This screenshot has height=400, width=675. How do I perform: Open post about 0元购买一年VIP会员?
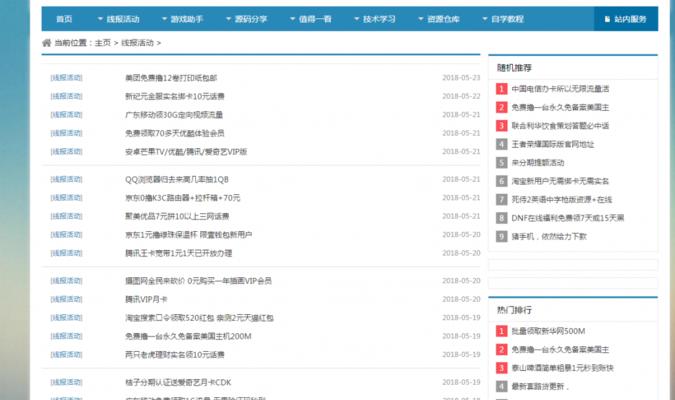(198, 281)
